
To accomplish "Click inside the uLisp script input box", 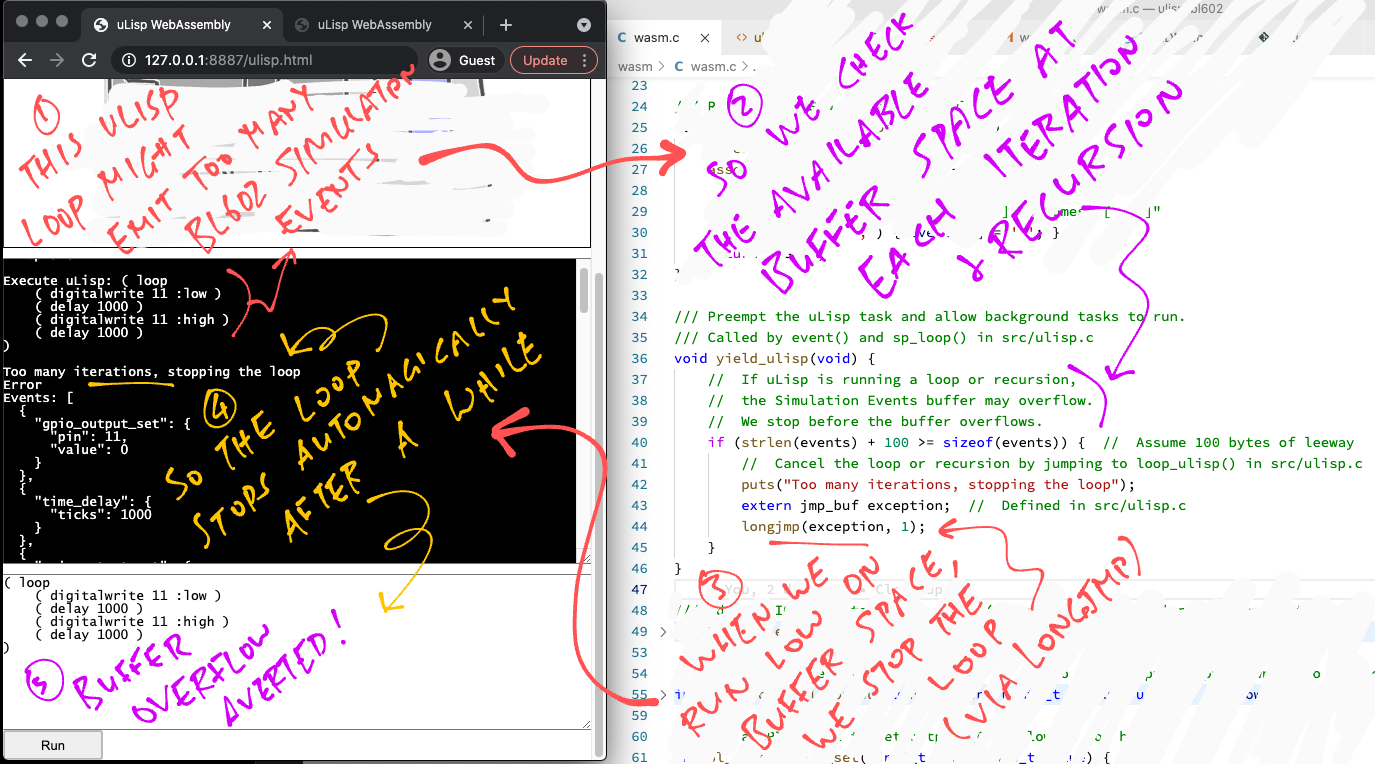I will coord(296,651).
